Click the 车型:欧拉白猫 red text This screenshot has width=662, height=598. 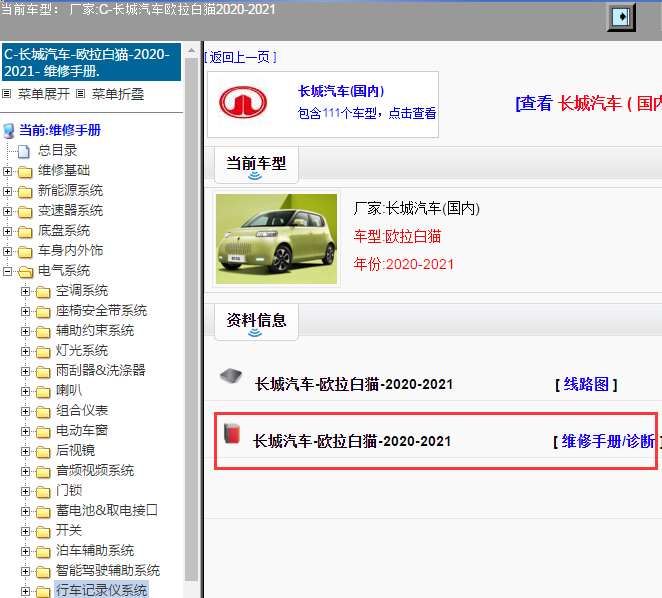(x=397, y=236)
